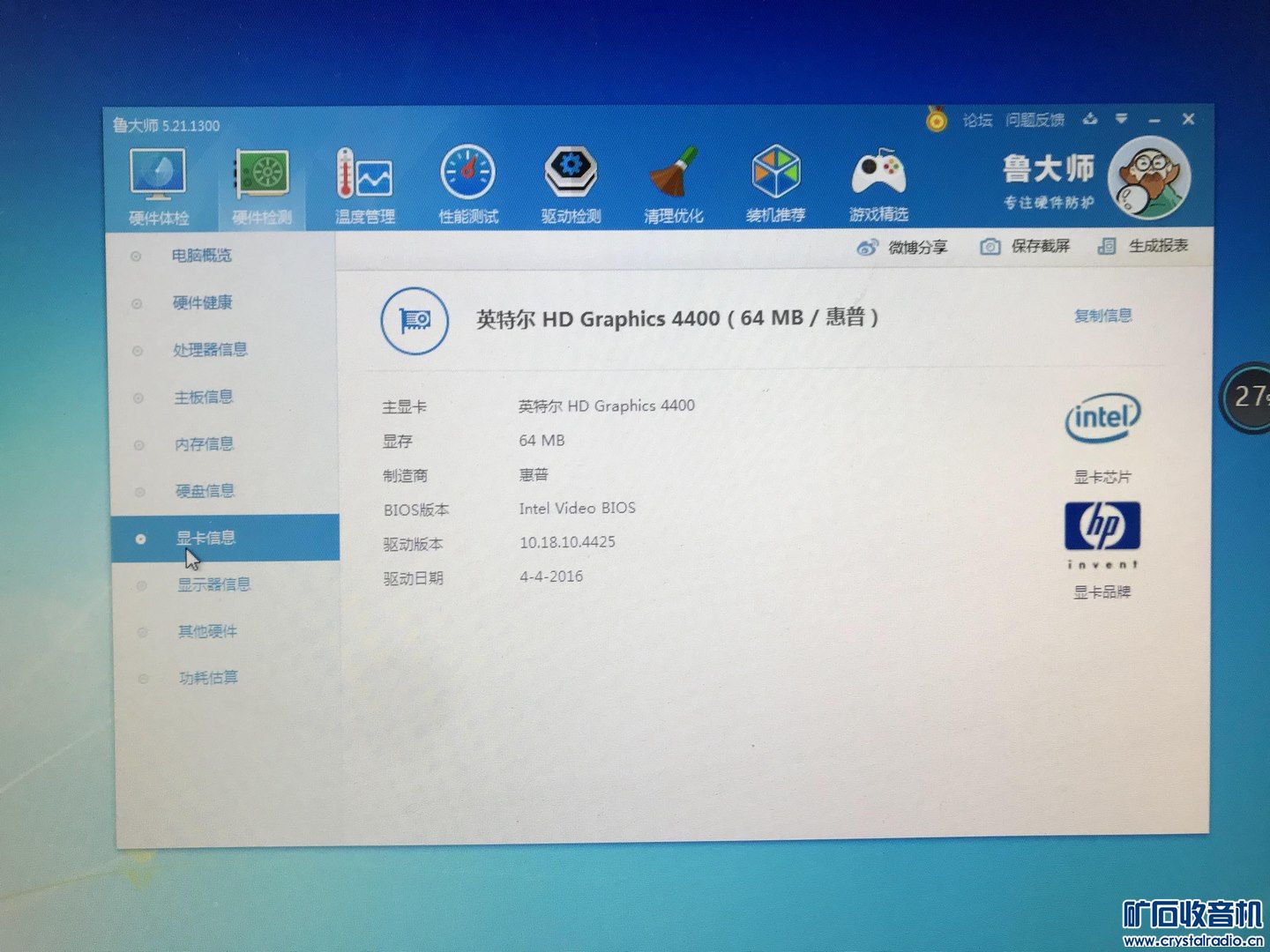Open the 清理优化 broom cleanup section
This screenshot has width=1270, height=952.
pos(674,184)
